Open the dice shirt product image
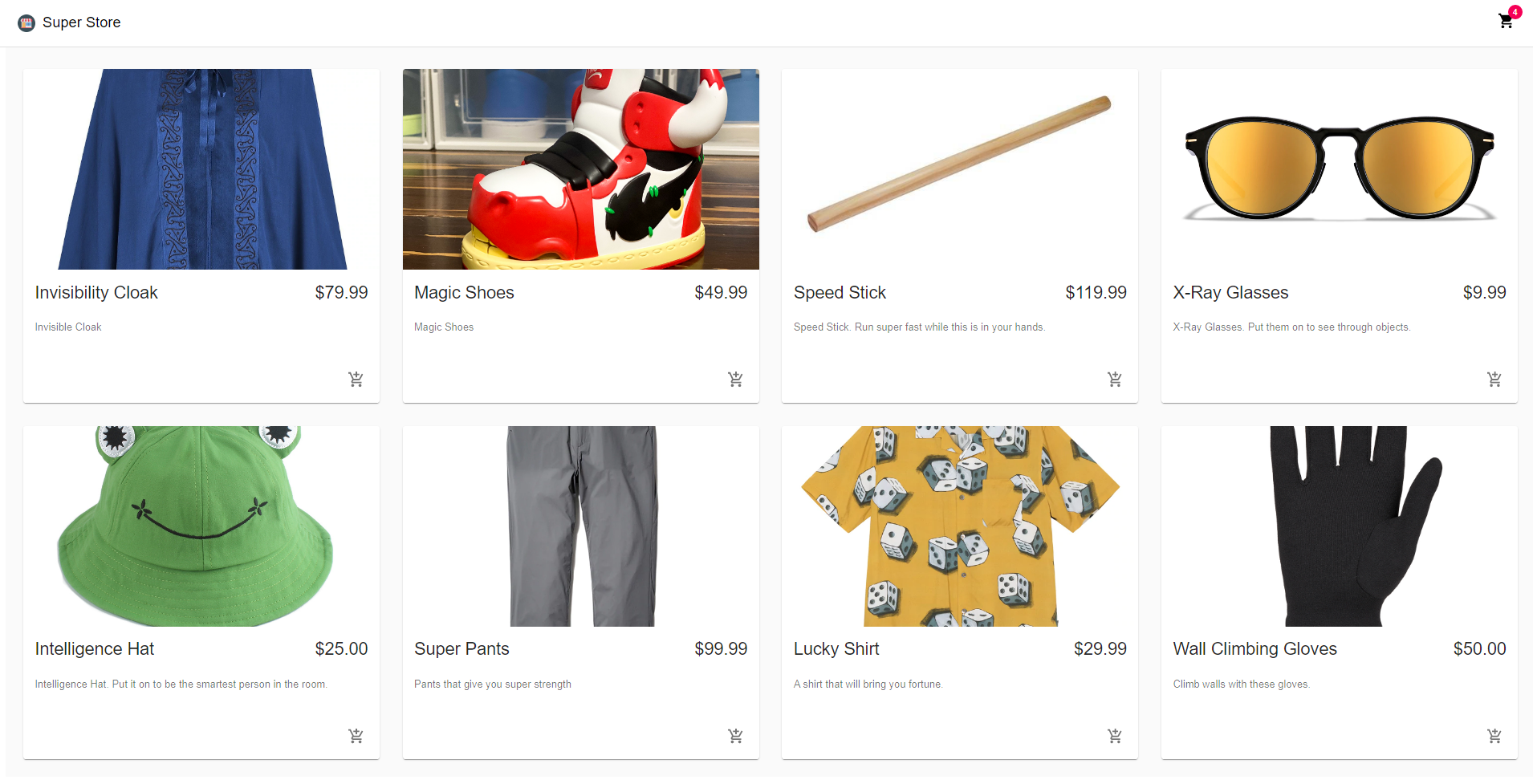The width and height of the screenshot is (1533, 784). [960, 526]
